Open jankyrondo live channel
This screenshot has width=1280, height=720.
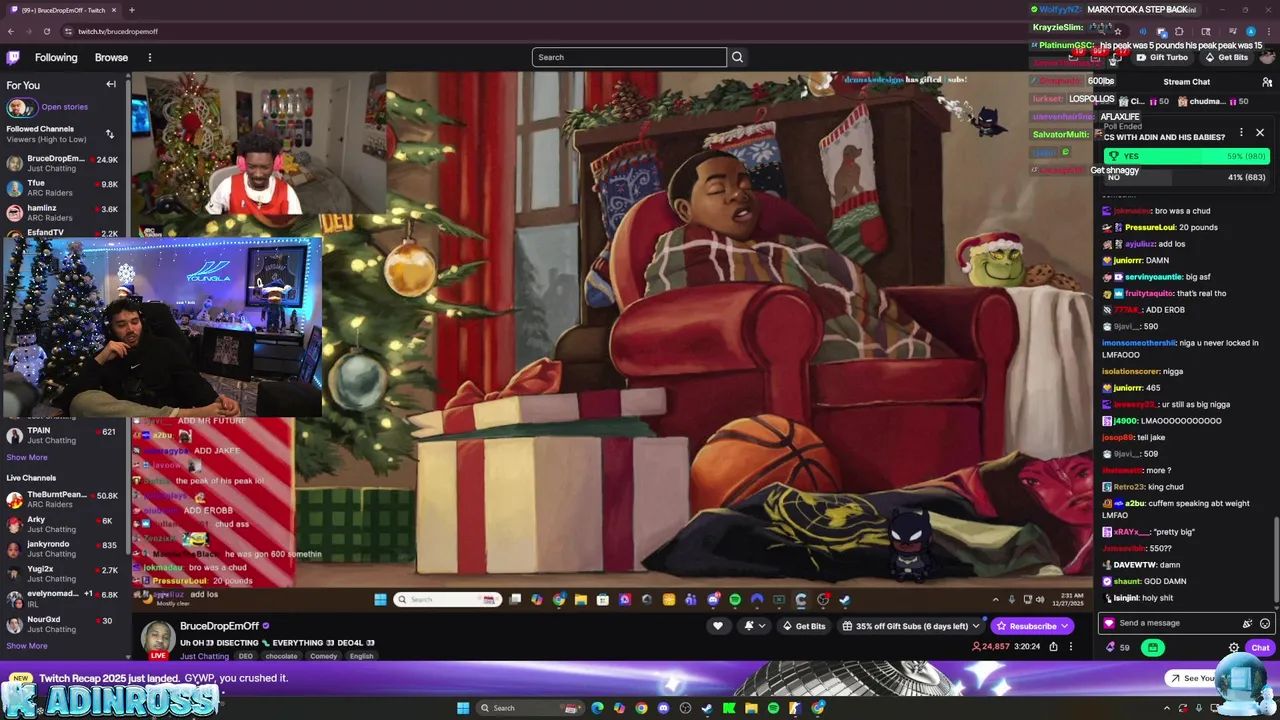[62, 549]
